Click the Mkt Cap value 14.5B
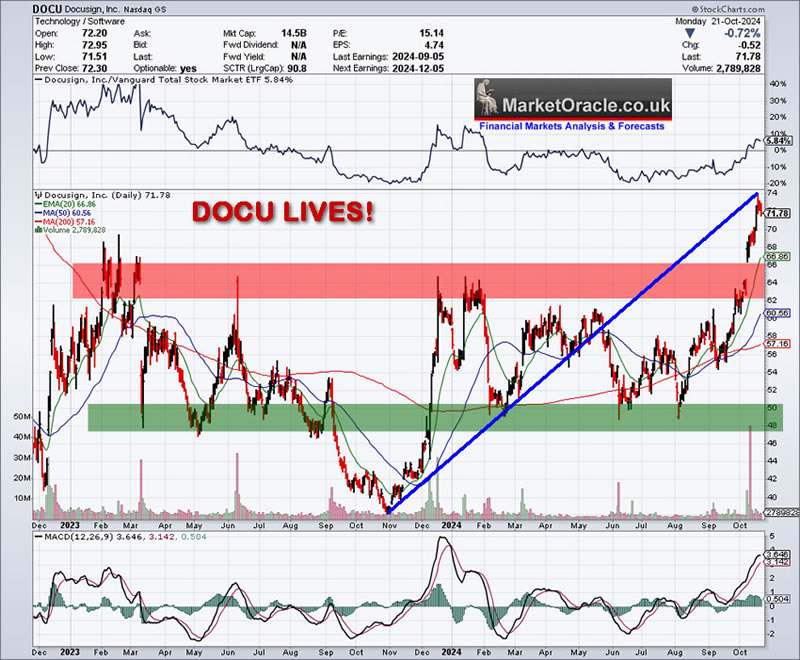The height and width of the screenshot is (660, 800). [x=293, y=33]
